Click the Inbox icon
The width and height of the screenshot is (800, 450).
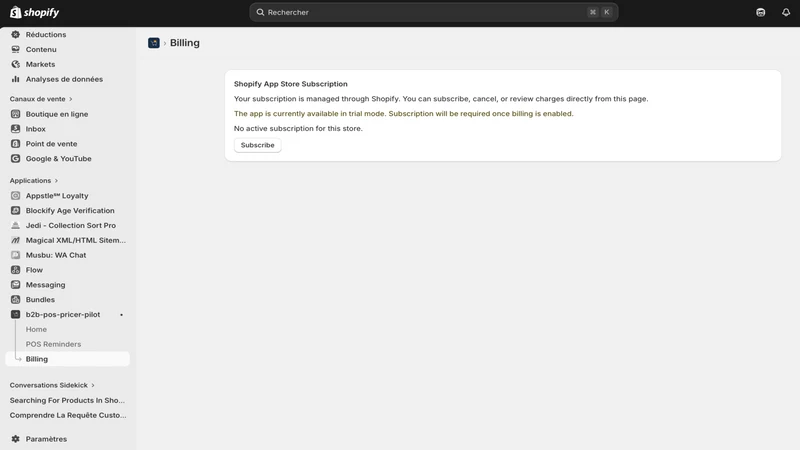tap(15, 129)
